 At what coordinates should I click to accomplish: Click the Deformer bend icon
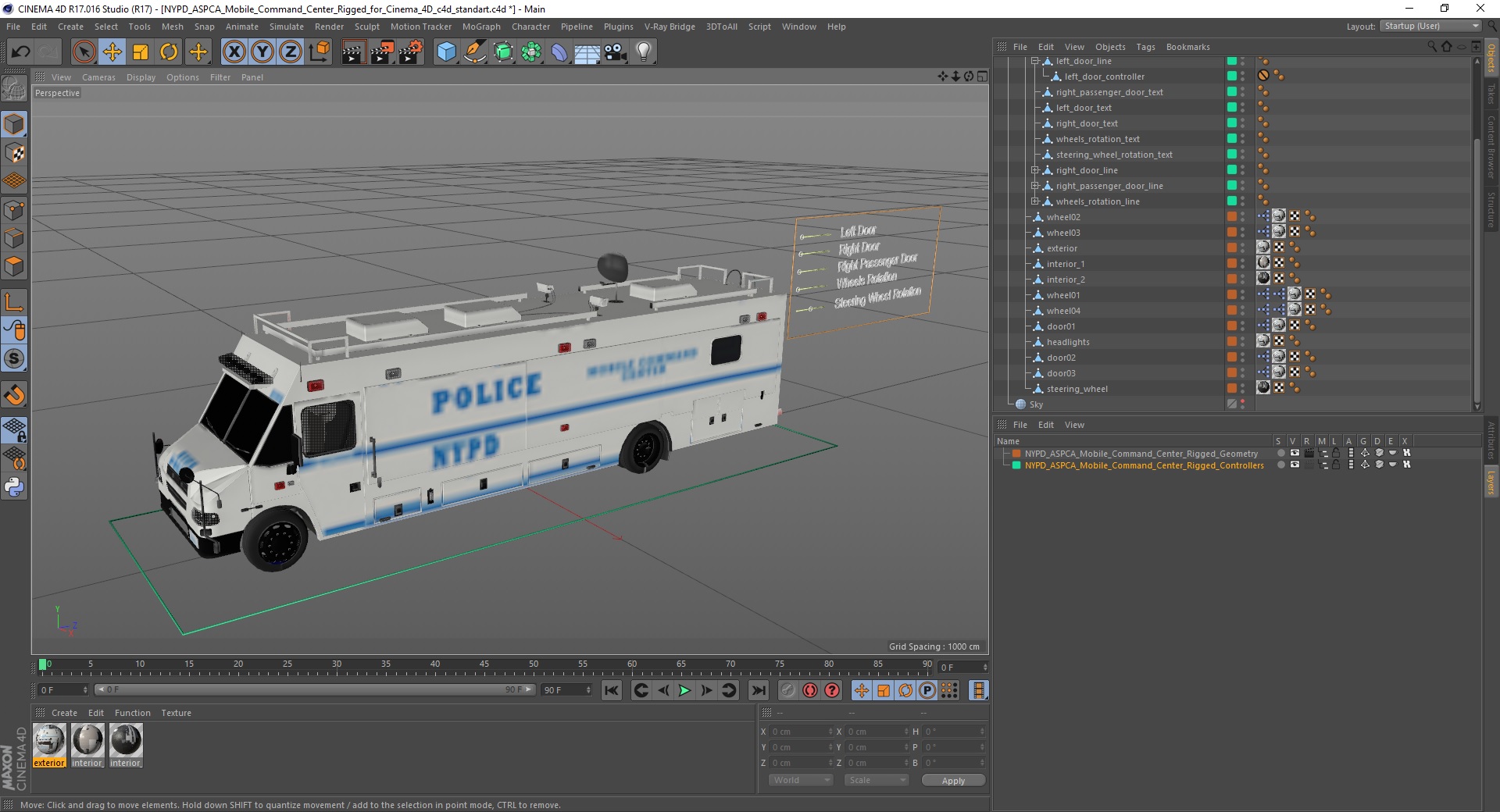[x=559, y=52]
